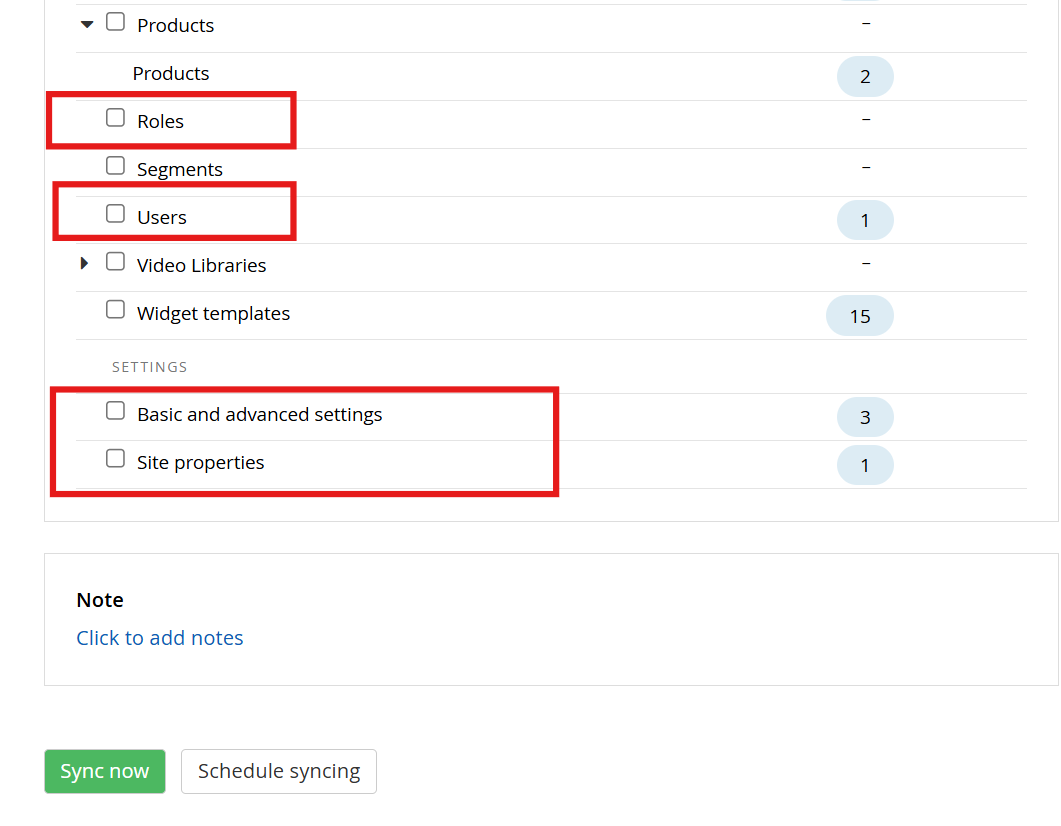
Task: Click to add notes link
Action: click(x=160, y=638)
